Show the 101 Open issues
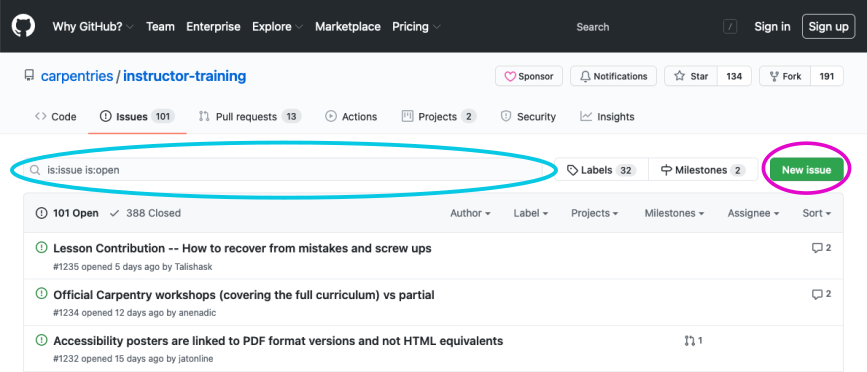The image size is (867, 372). (x=67, y=213)
